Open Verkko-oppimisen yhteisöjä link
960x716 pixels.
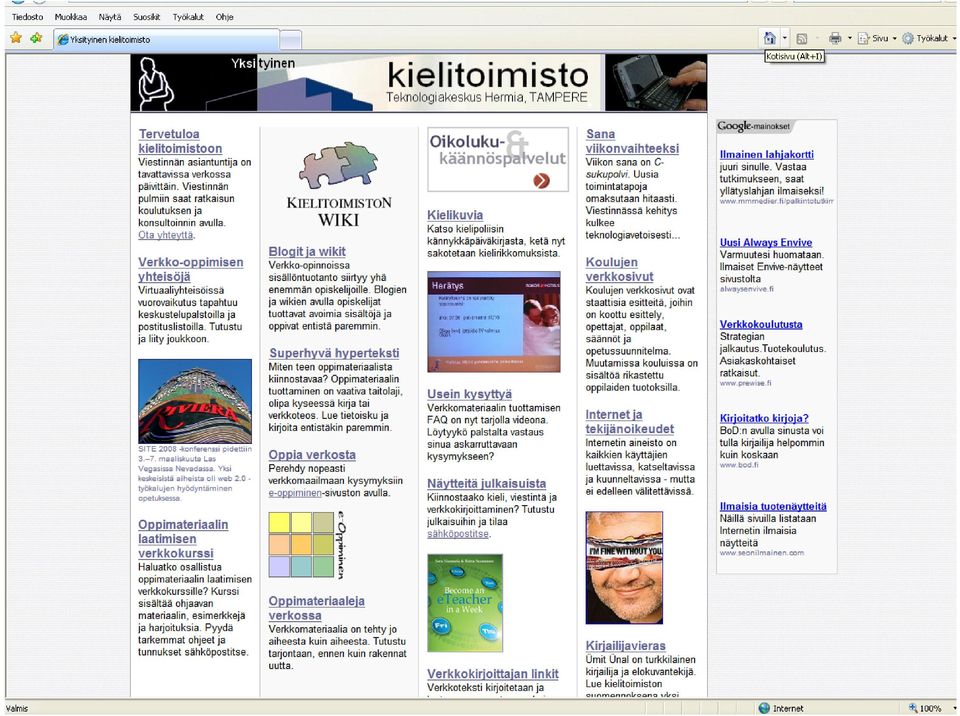coord(190,269)
